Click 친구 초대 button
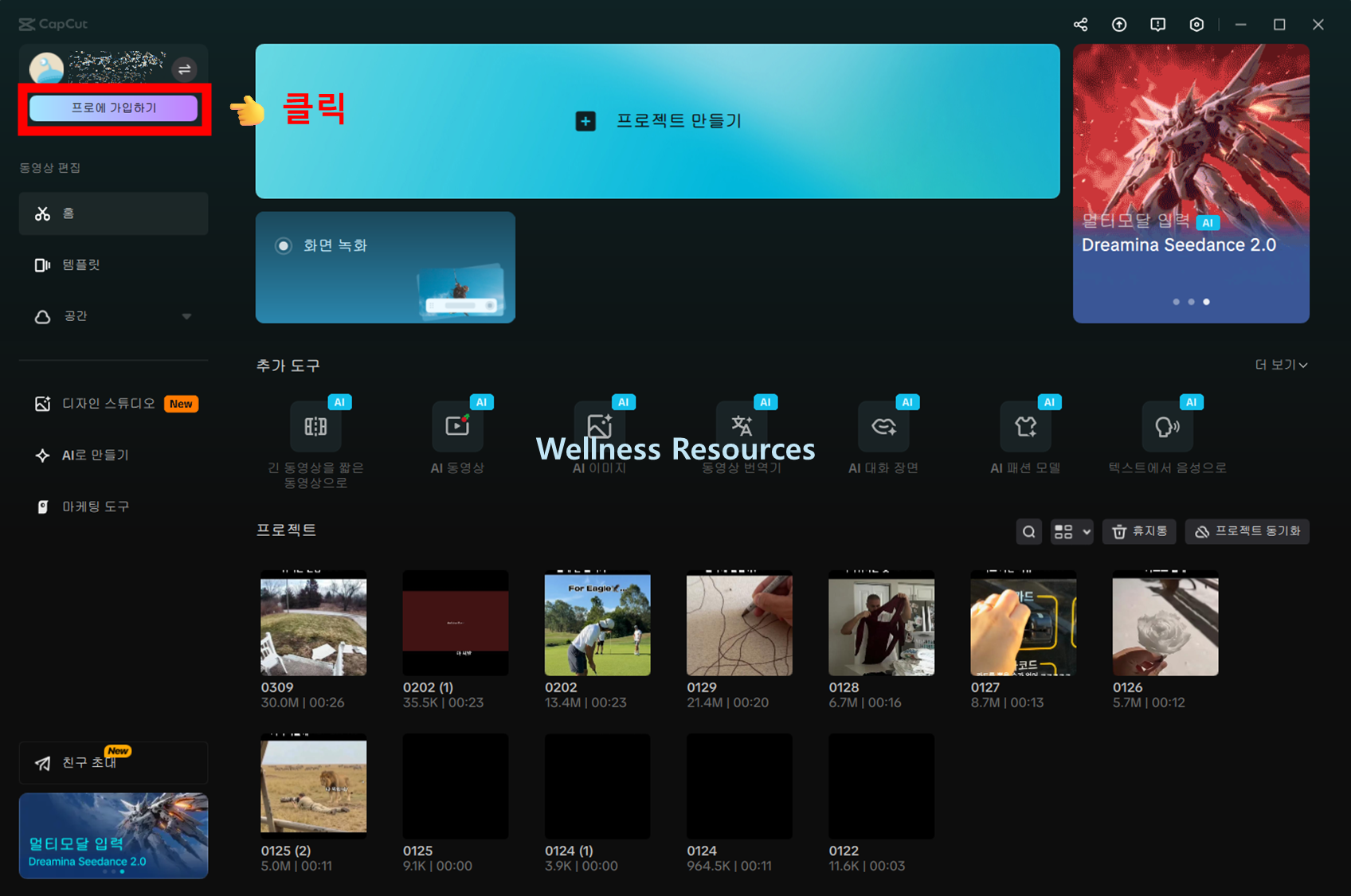 coord(114,763)
